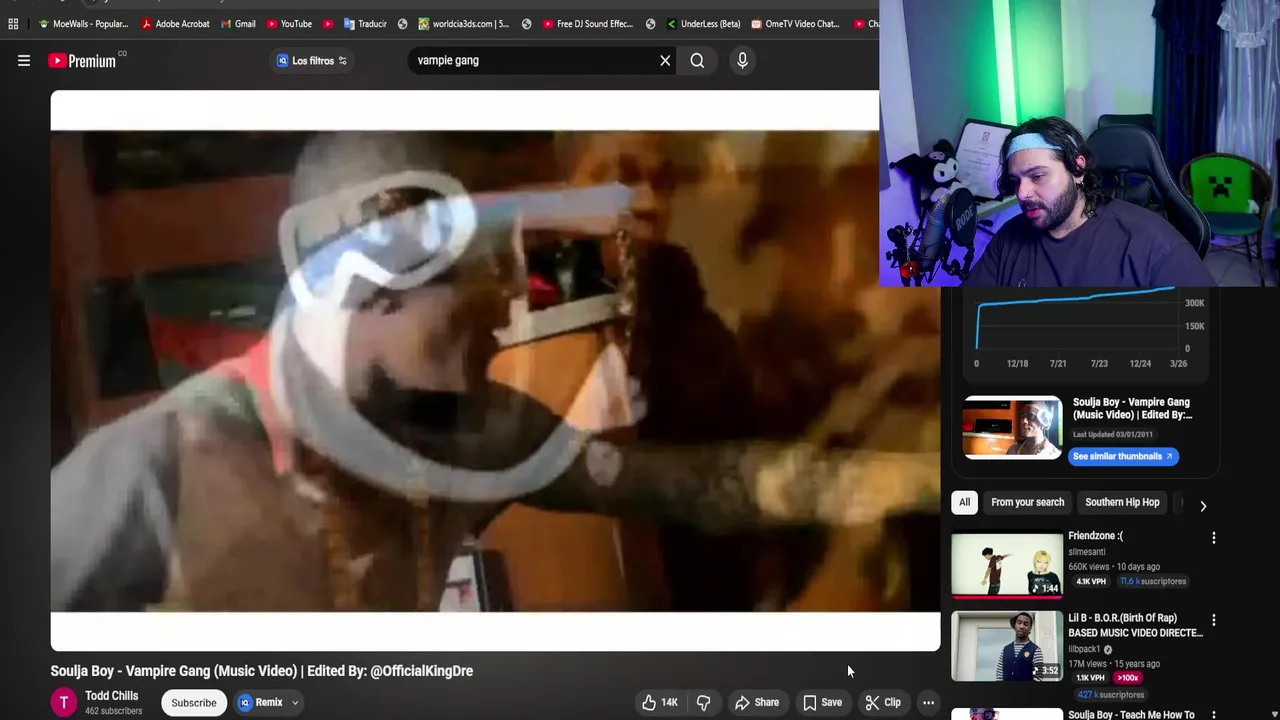Image resolution: width=1280 pixels, height=720 pixels.
Task: Click the views history graph line
Action: [1075, 298]
